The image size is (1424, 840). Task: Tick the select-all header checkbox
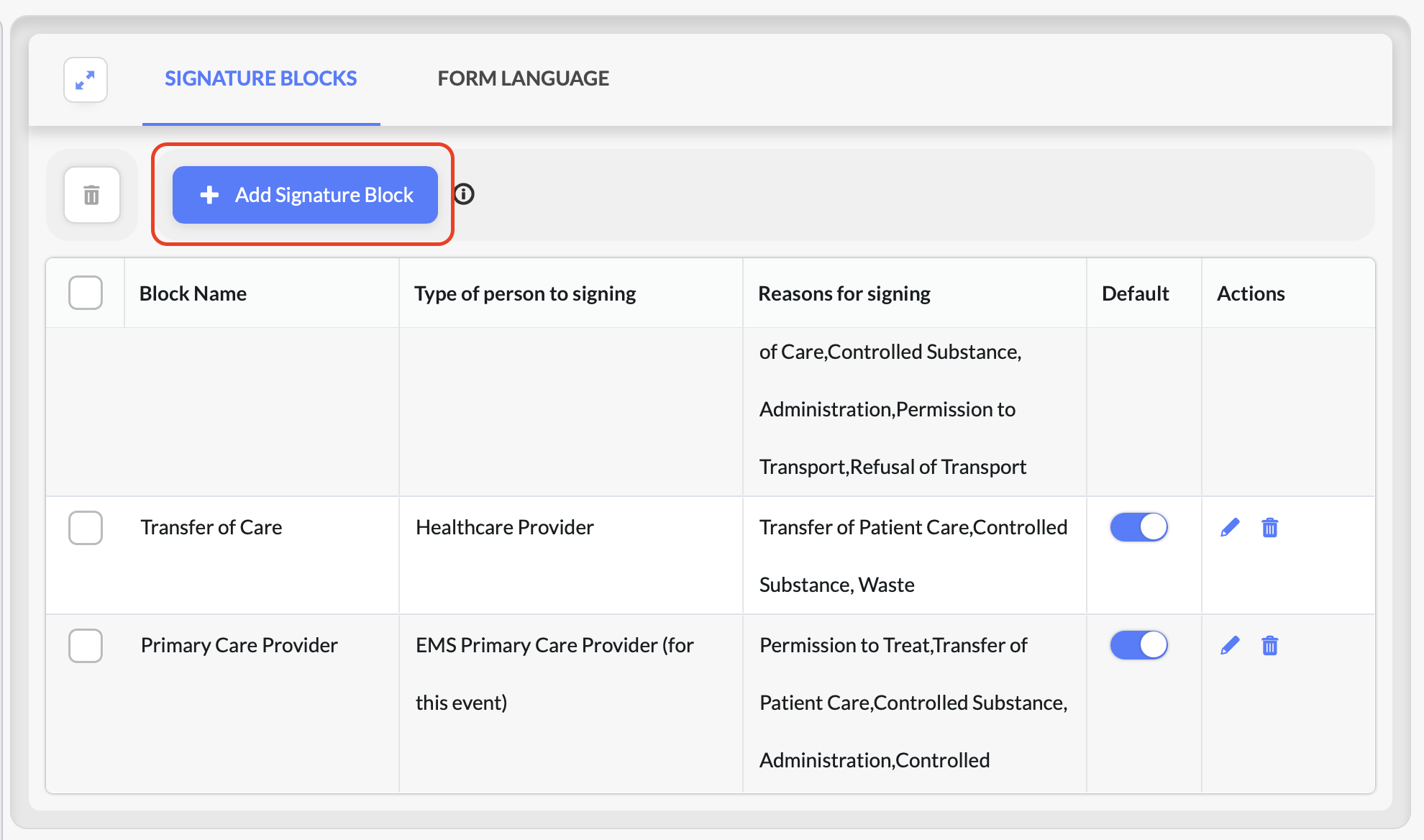pyautogui.click(x=86, y=293)
